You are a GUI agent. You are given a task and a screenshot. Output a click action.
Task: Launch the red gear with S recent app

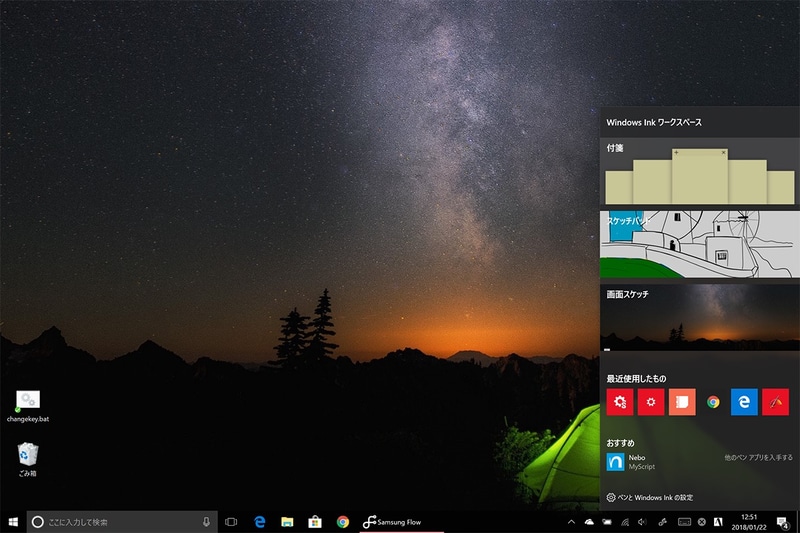(x=620, y=402)
